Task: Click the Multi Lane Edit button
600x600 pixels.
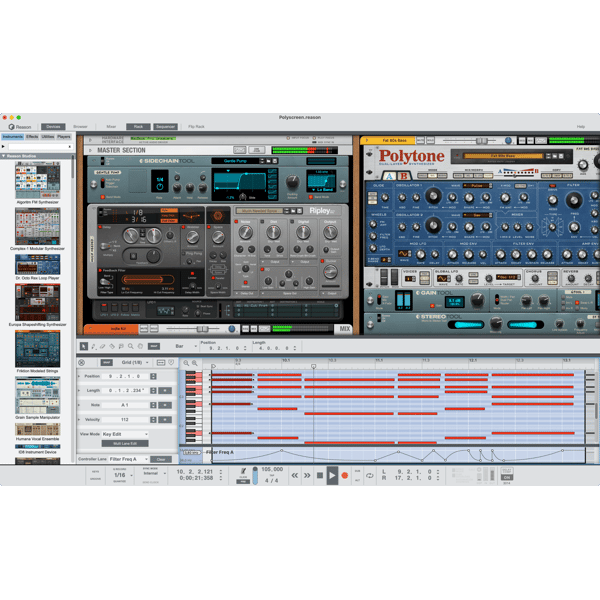Action: 125,443
